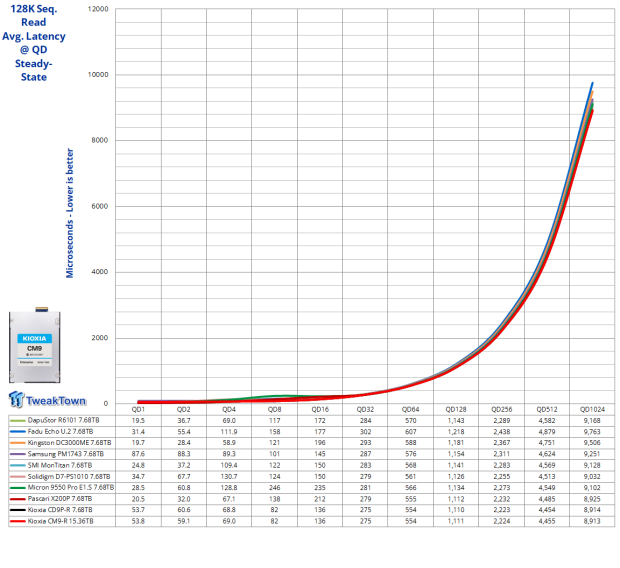
Task: Select Solidigm QD1024 value '9,032'
Action: coord(592,477)
